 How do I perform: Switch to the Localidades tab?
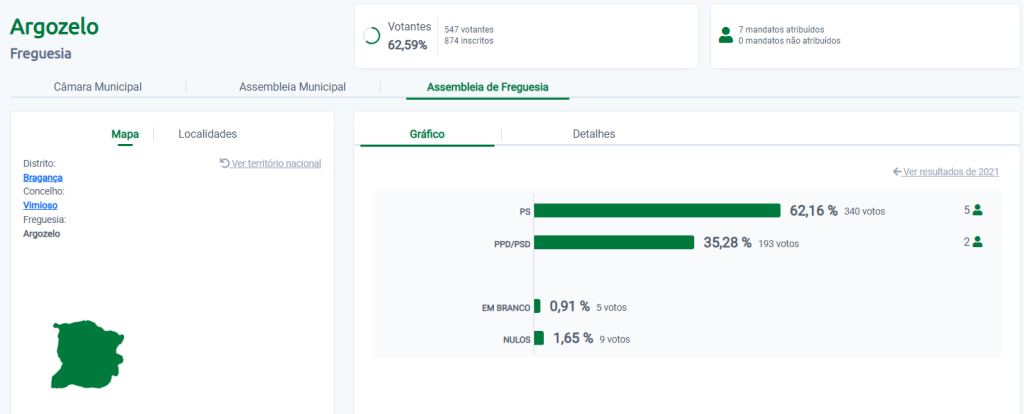(x=207, y=134)
